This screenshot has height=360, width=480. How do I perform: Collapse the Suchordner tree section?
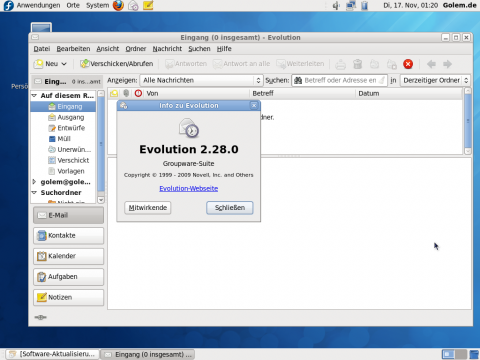pyautogui.click(x=34, y=192)
